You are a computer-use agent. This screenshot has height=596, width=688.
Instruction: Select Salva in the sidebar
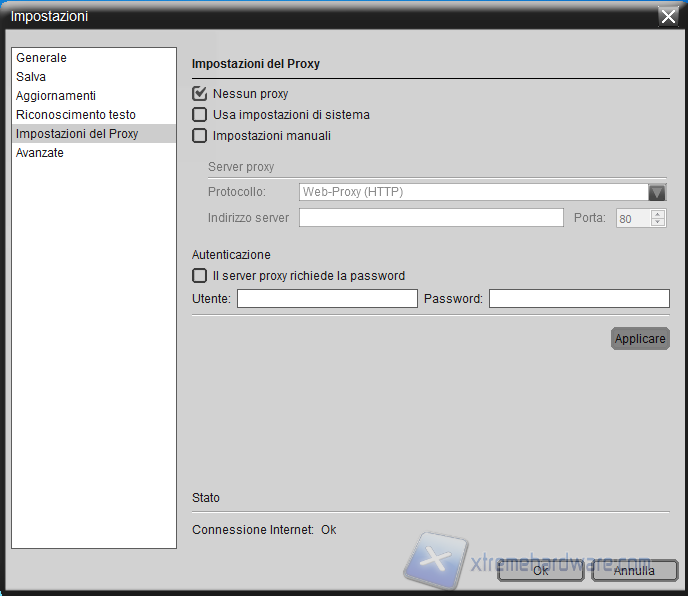point(31,77)
